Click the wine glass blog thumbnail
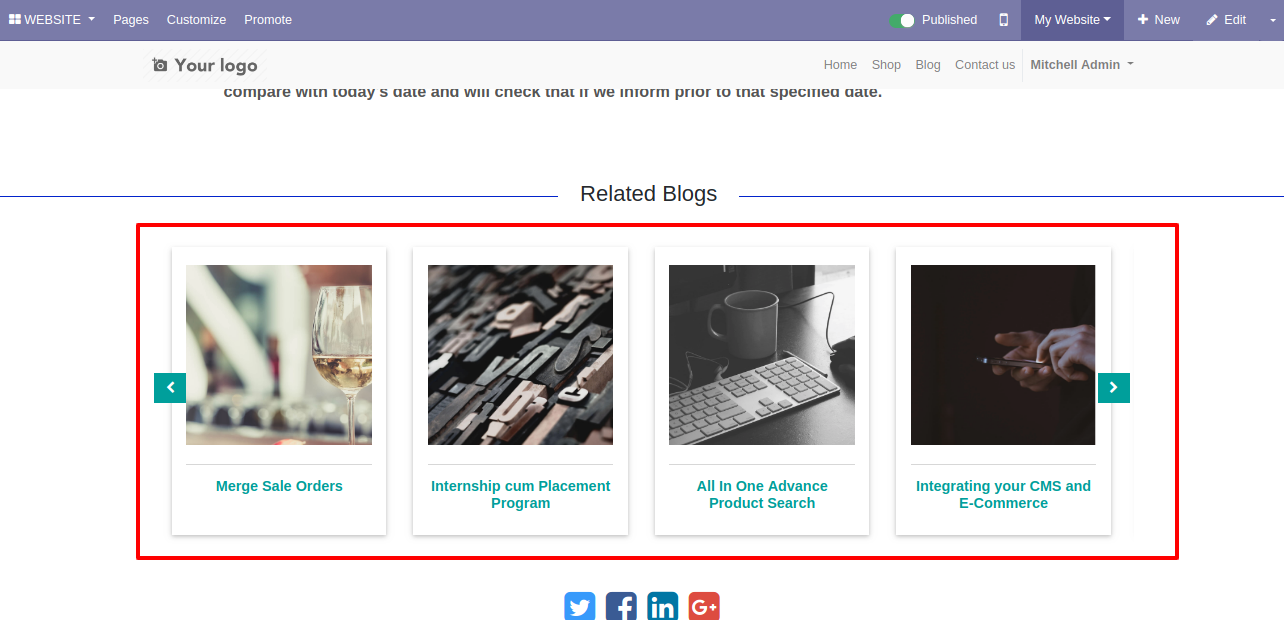 pyautogui.click(x=279, y=355)
